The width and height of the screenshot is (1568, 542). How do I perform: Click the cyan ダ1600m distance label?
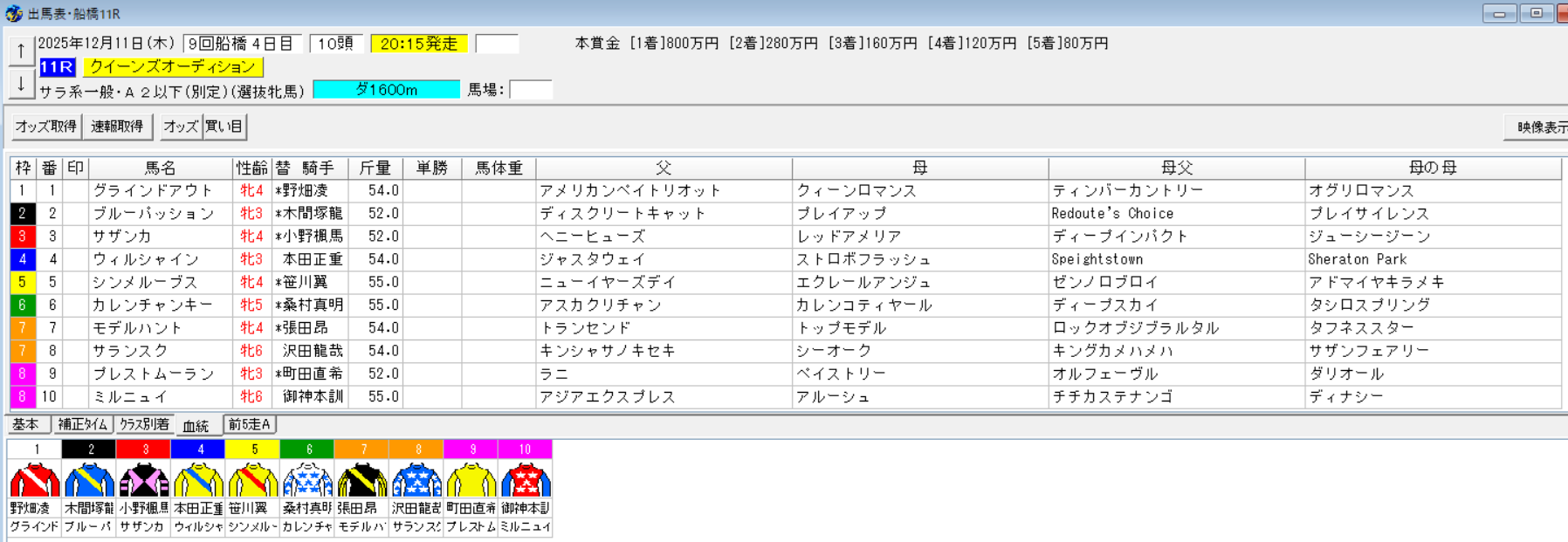tap(386, 89)
